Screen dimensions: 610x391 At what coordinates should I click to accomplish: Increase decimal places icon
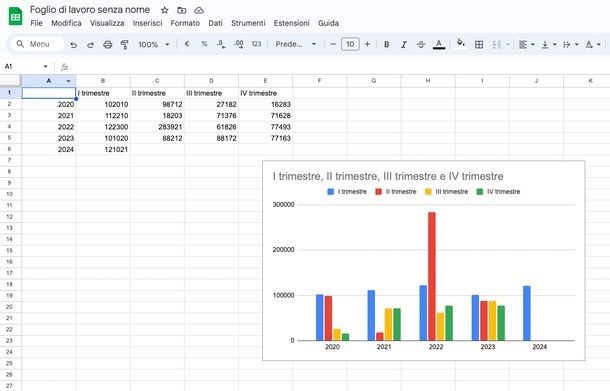tap(239, 44)
